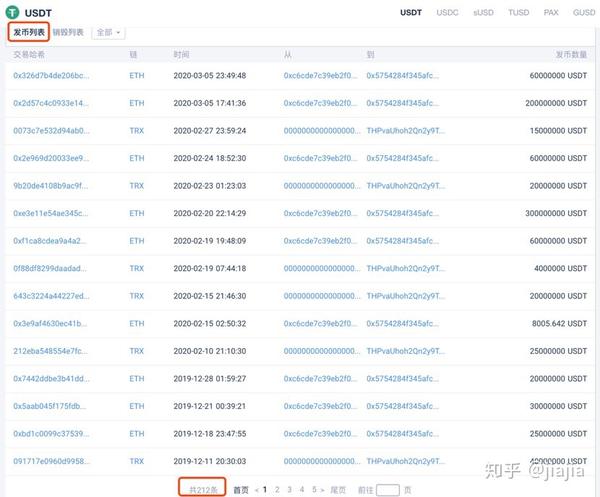The width and height of the screenshot is (600, 497).
Task: Click the 共212条 total count label
Action: 203,490
